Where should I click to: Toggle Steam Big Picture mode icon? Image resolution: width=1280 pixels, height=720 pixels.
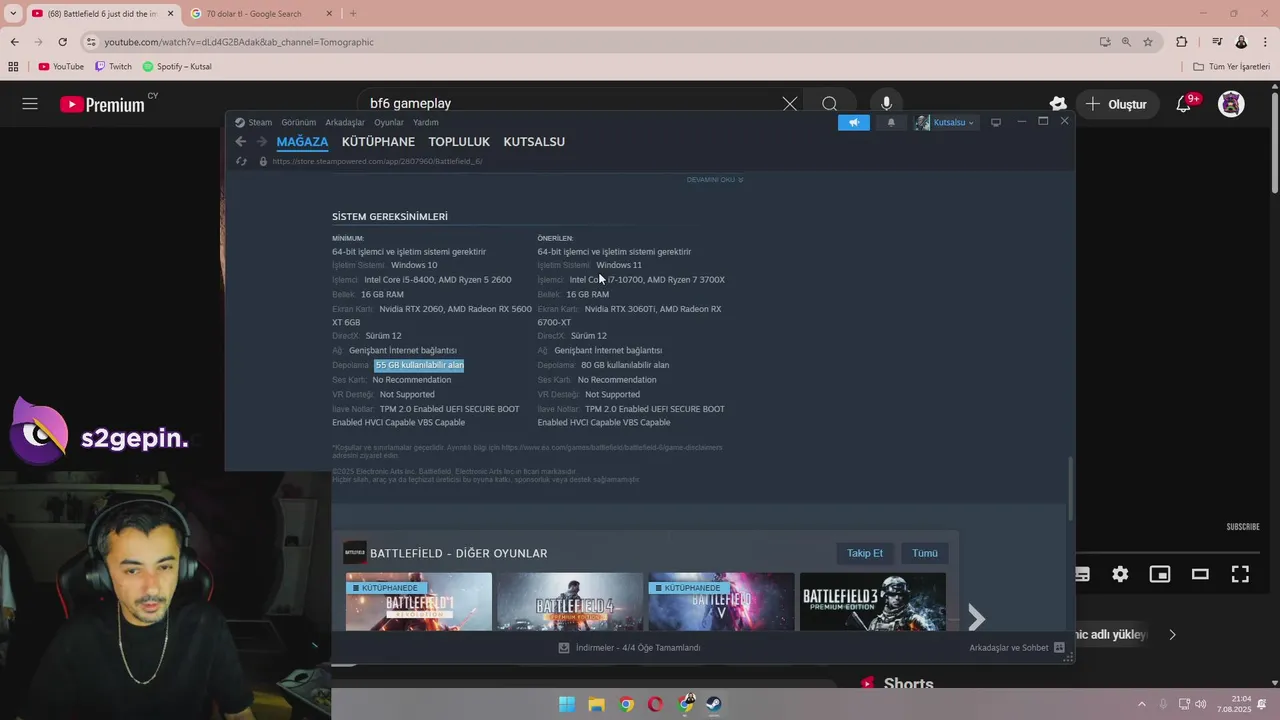996,122
